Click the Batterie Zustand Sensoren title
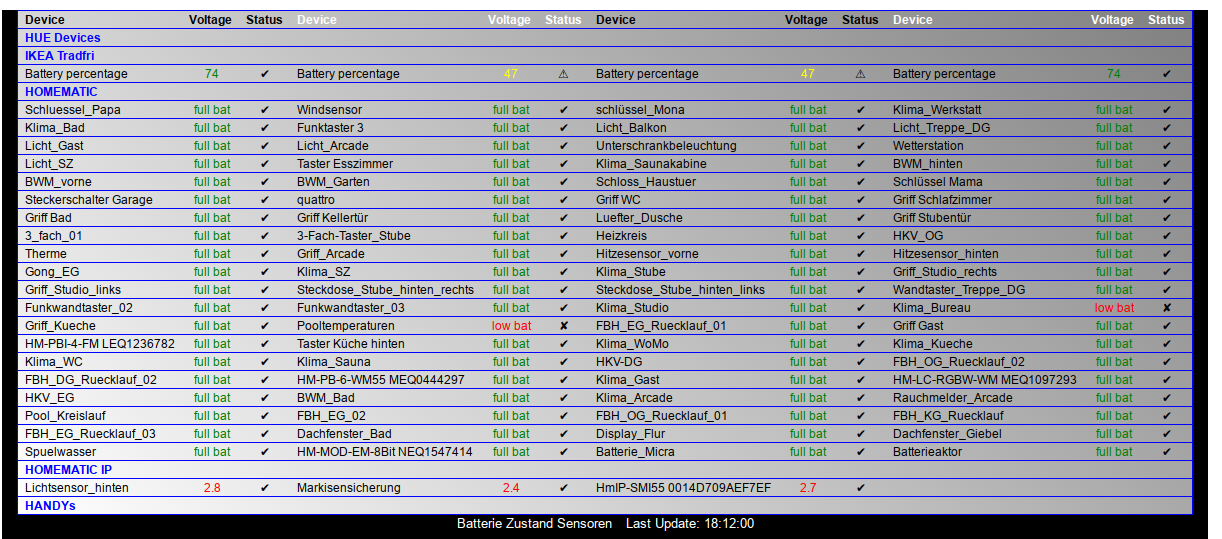Screen dimensions: 1222x539 (x=535, y=524)
